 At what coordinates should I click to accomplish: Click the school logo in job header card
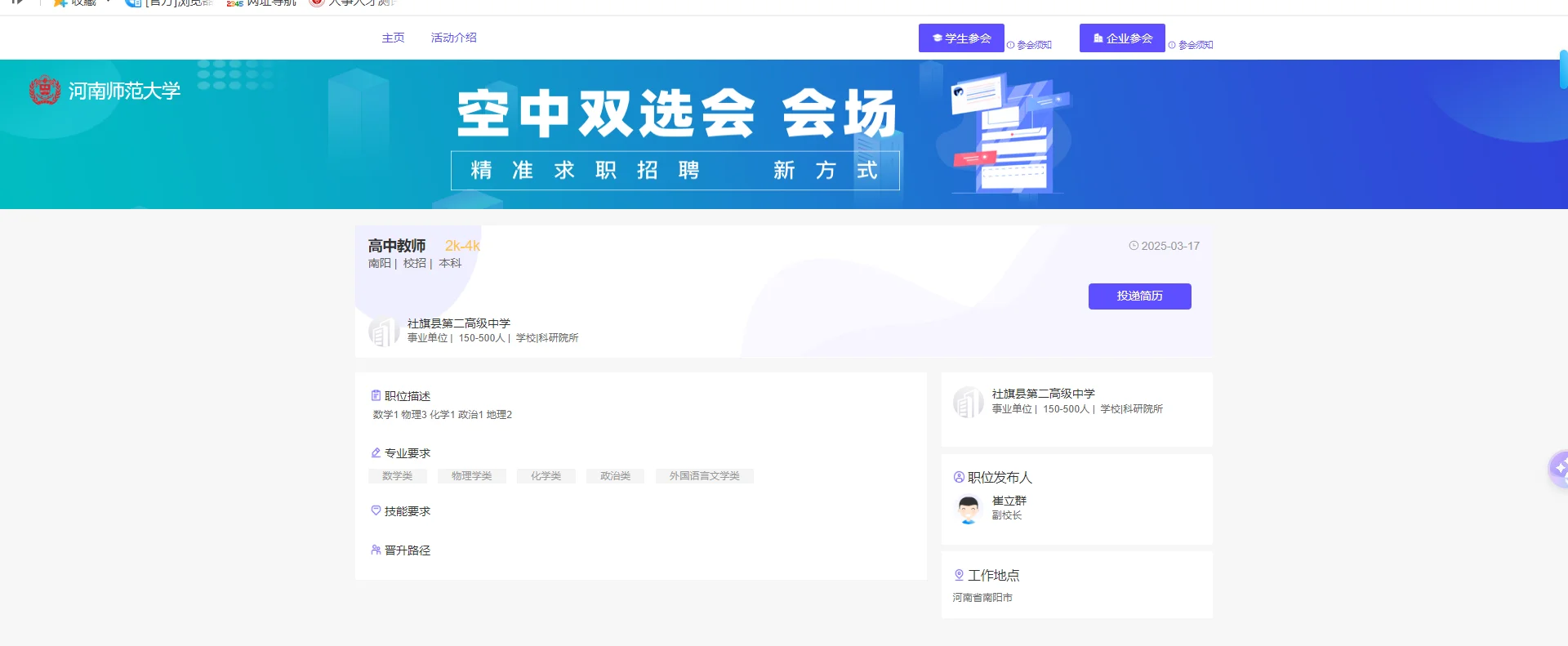pos(384,331)
